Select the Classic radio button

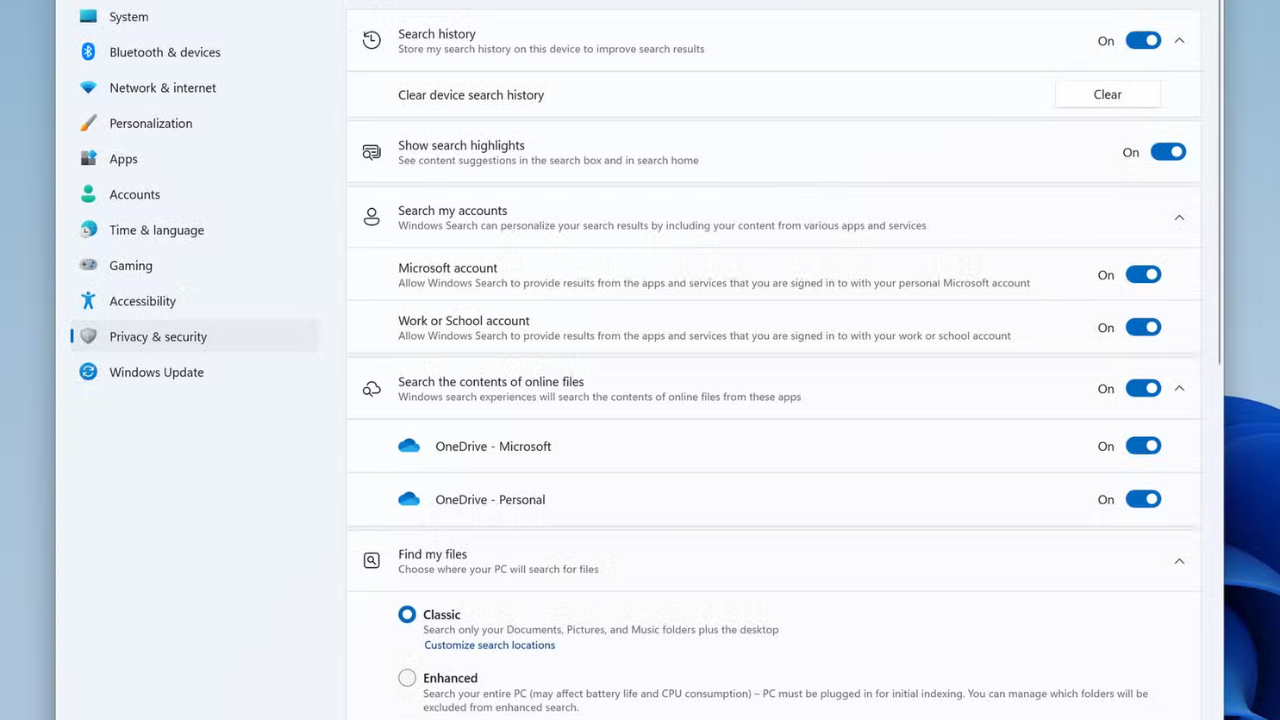tap(407, 615)
